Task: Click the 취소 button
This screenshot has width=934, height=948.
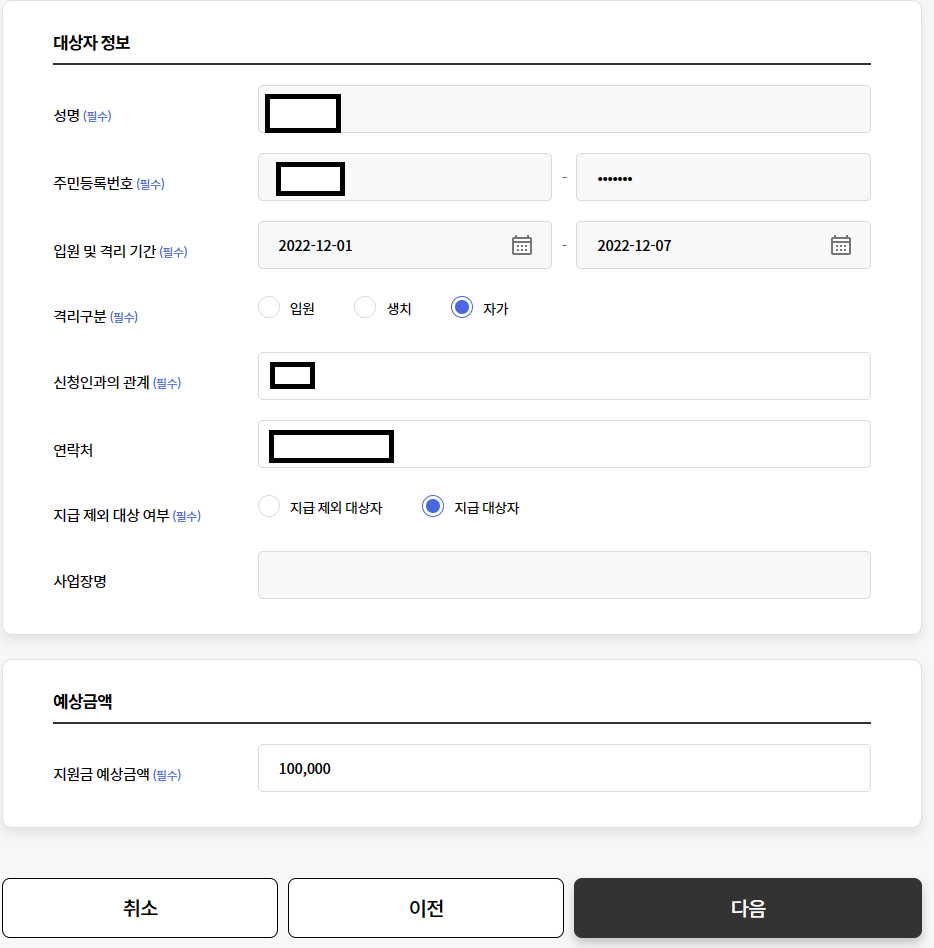Action: 140,908
